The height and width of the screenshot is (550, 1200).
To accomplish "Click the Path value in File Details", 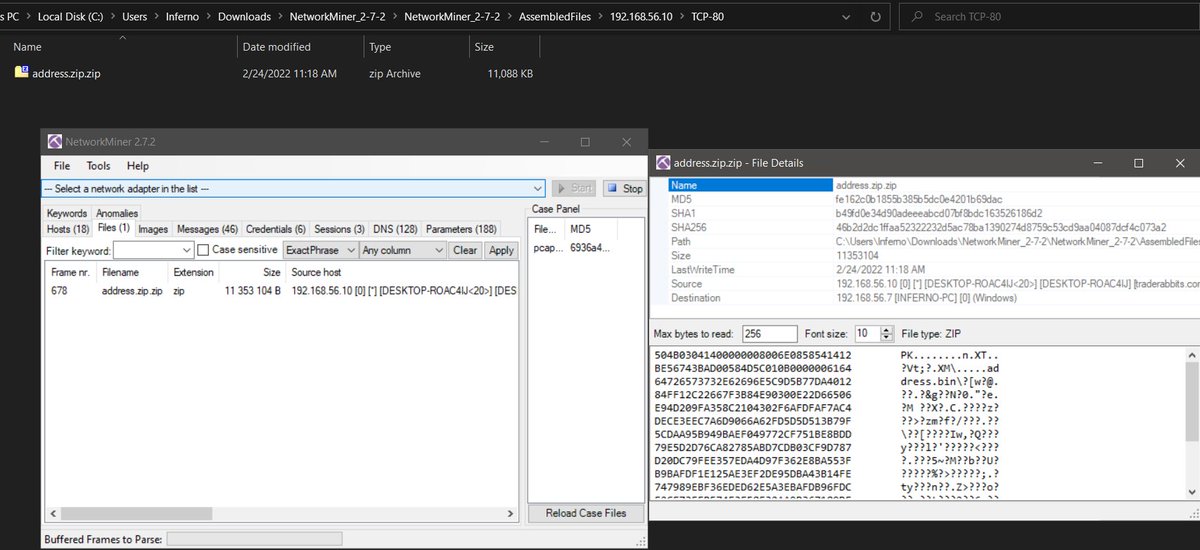I will coord(1016,241).
